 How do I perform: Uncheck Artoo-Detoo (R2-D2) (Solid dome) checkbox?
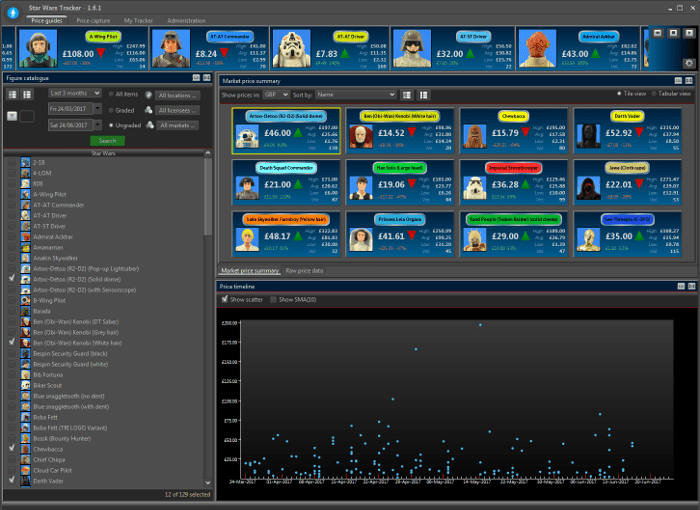click(x=12, y=279)
